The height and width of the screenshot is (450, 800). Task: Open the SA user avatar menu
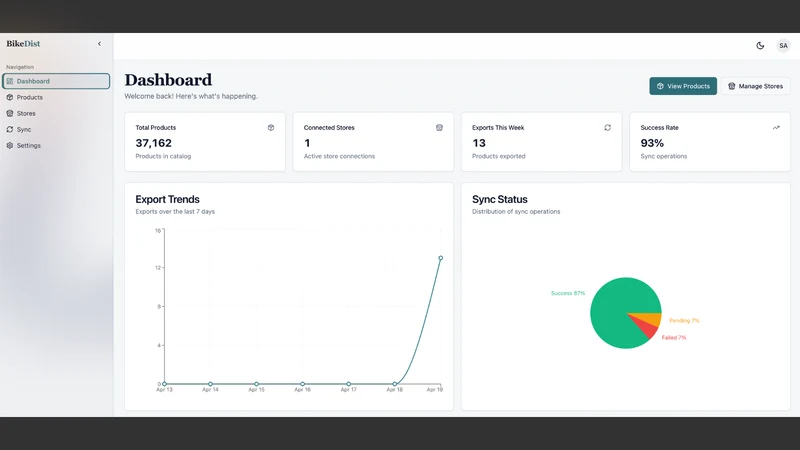coord(783,45)
